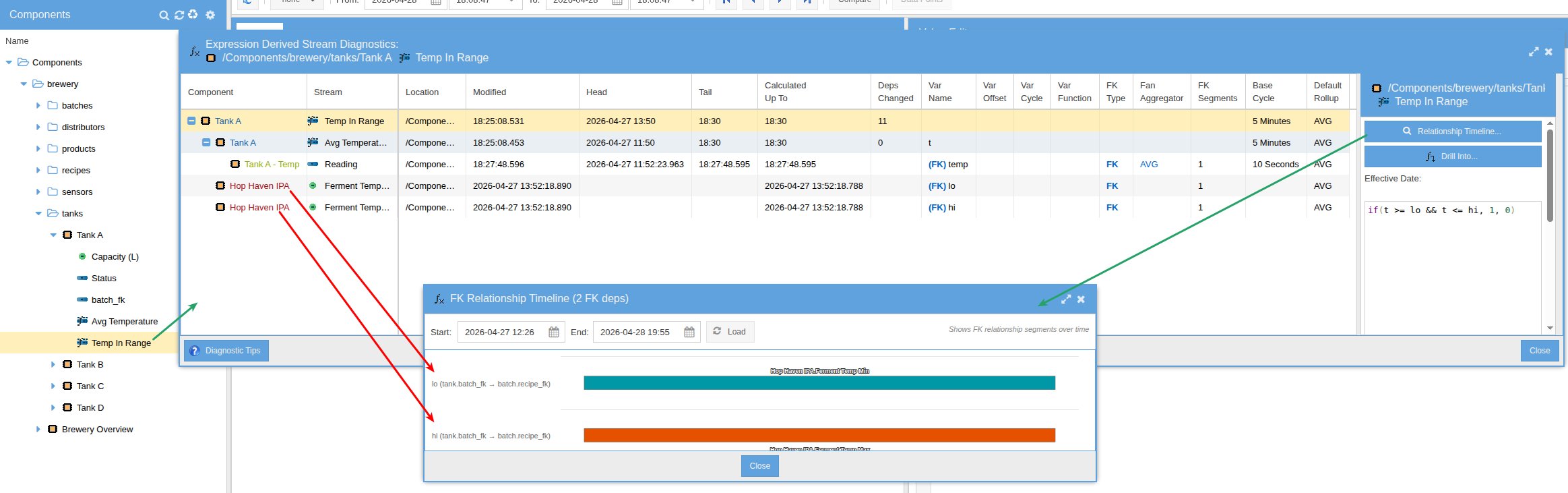Click the component icon next to Tank B in the tree
Viewport: 1568px width, 493px height.
pos(67,364)
